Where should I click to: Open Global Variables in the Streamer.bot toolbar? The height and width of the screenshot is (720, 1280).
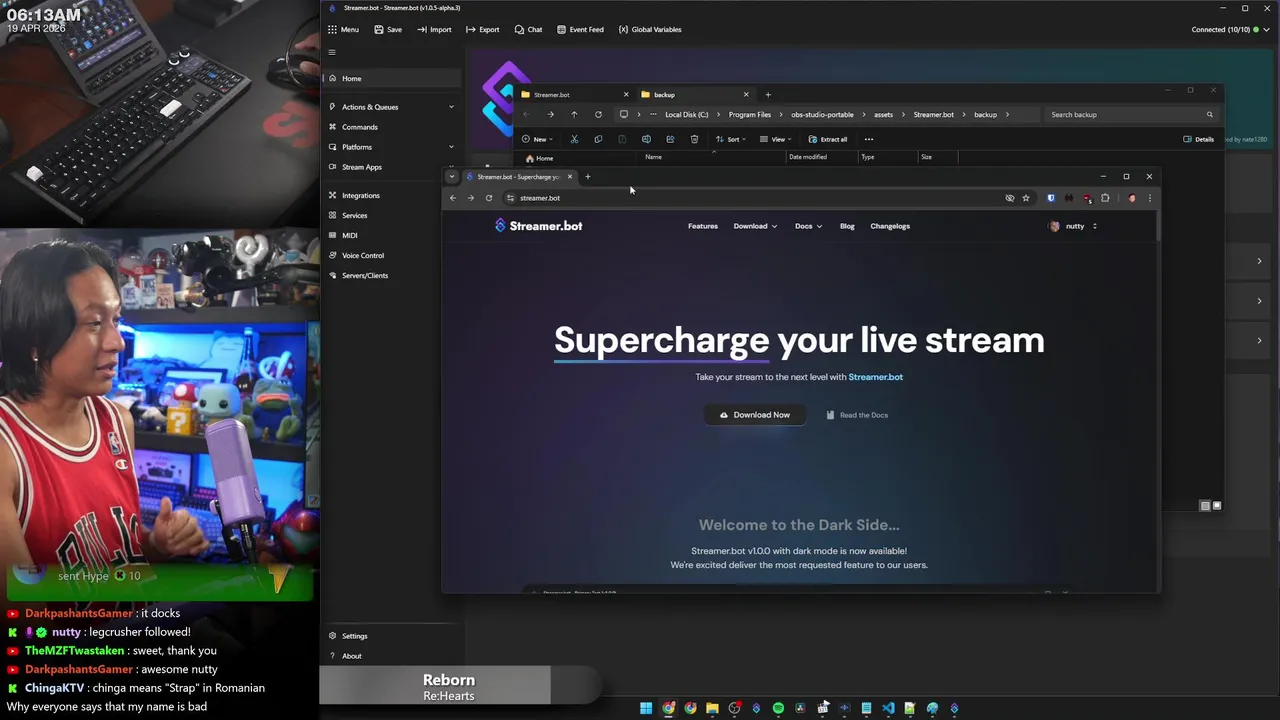pyautogui.click(x=650, y=29)
